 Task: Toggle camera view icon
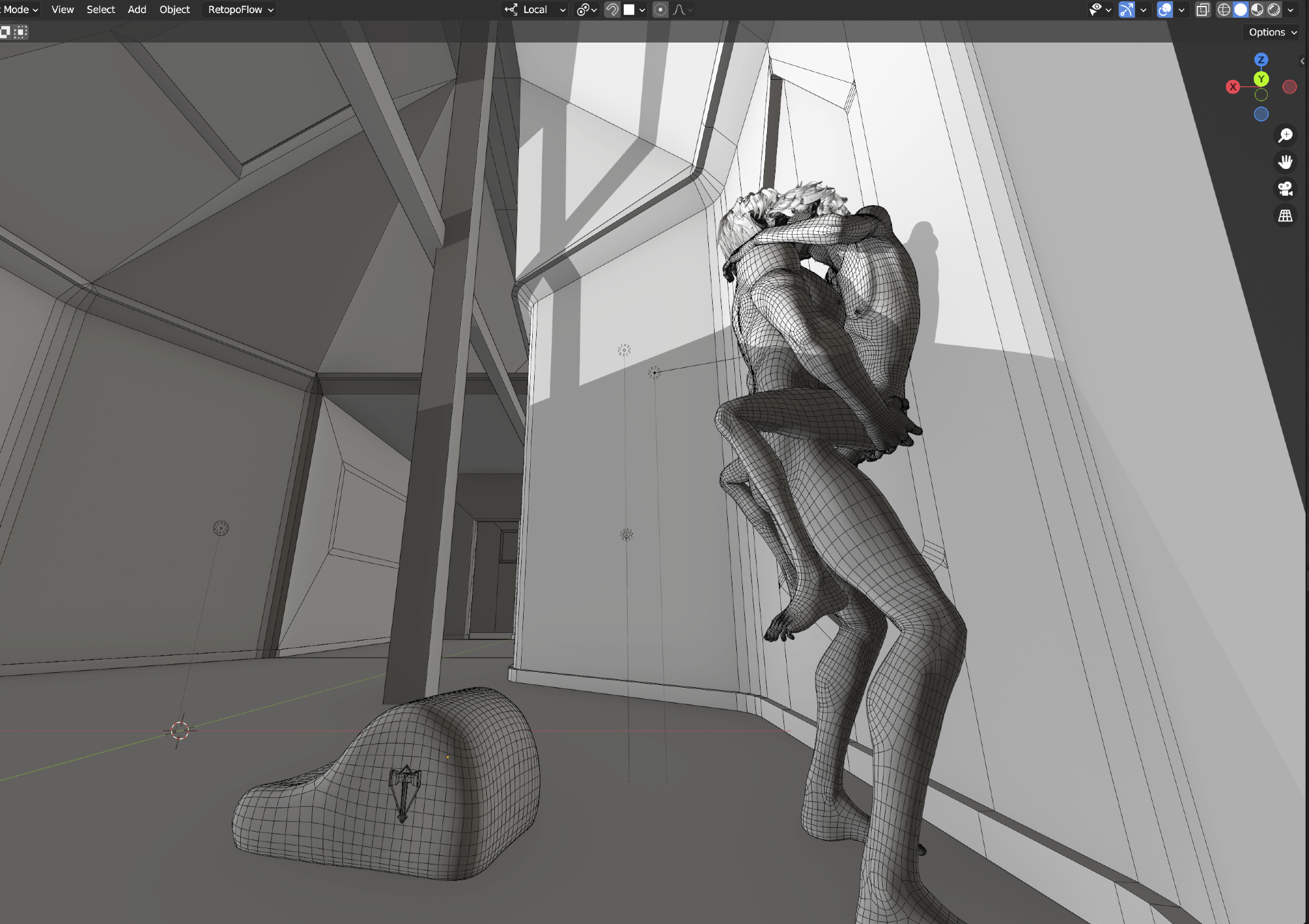(1285, 188)
